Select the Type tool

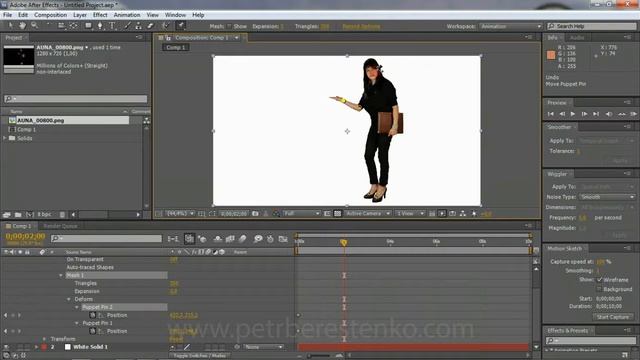112,26
